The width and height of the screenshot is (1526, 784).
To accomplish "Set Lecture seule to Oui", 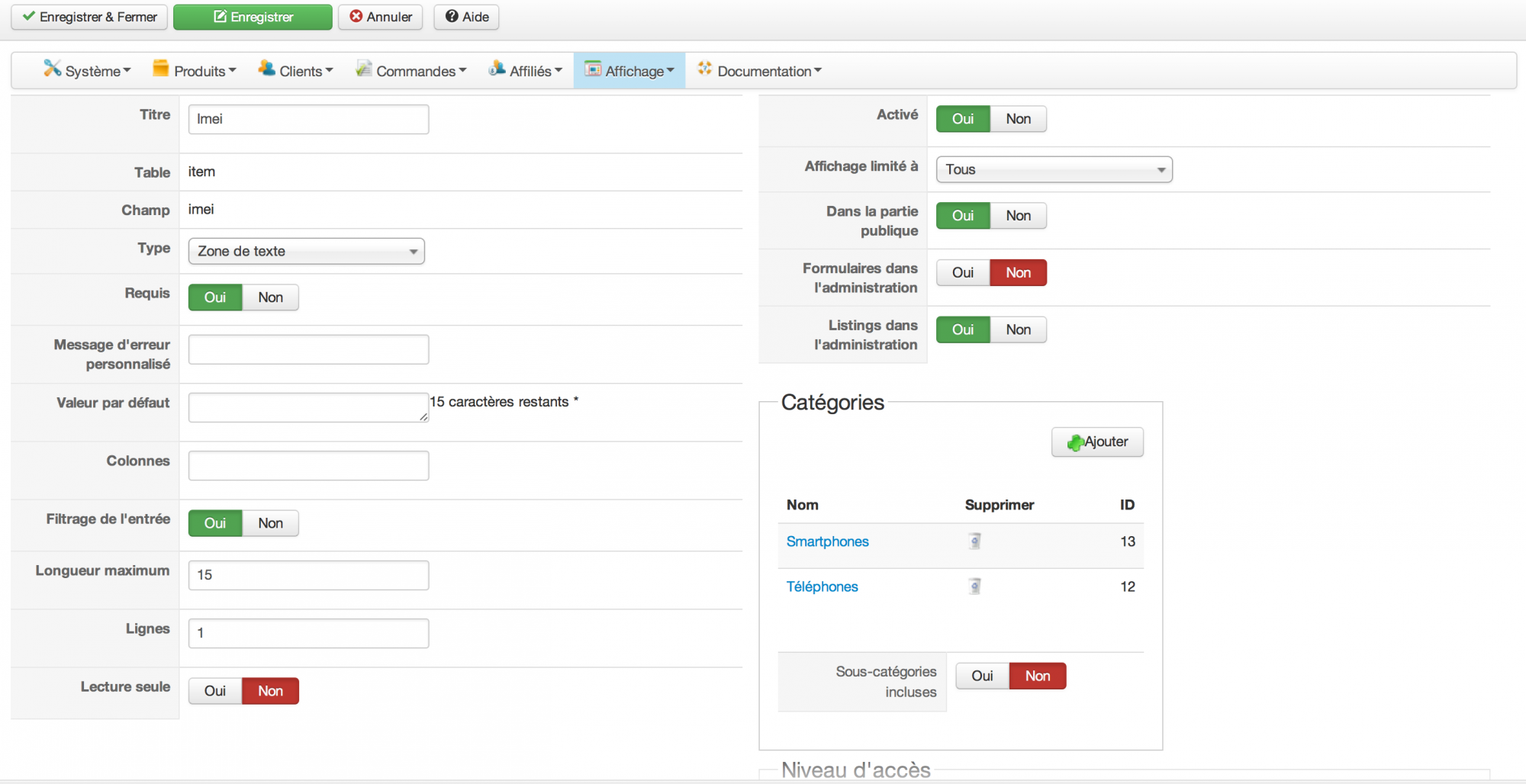I will click(x=215, y=691).
